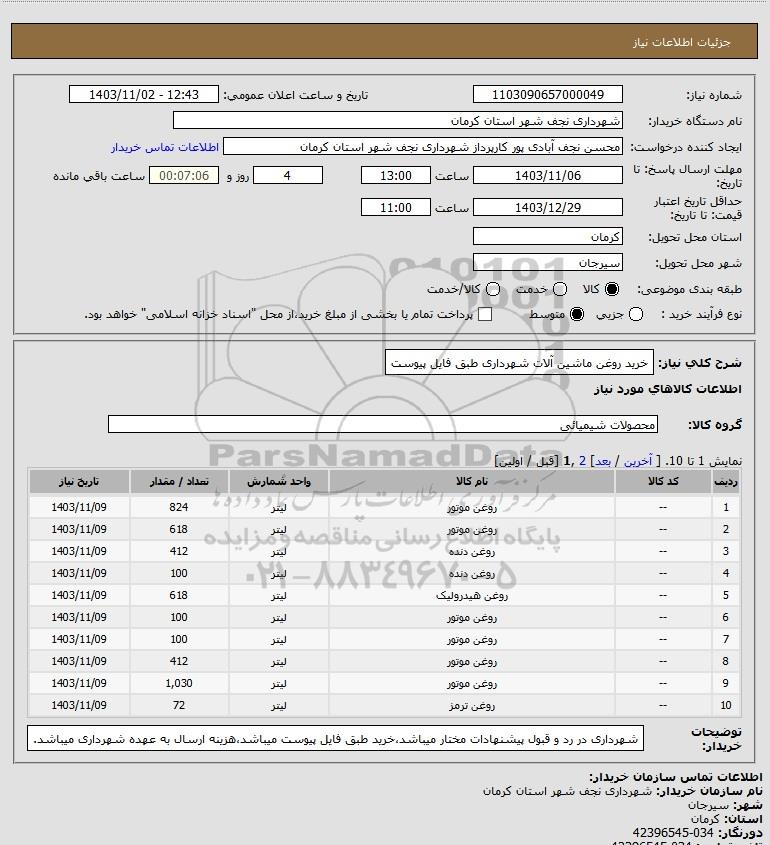Click the fax number 42396545-034
The height and width of the screenshot is (845, 770).
(672, 833)
